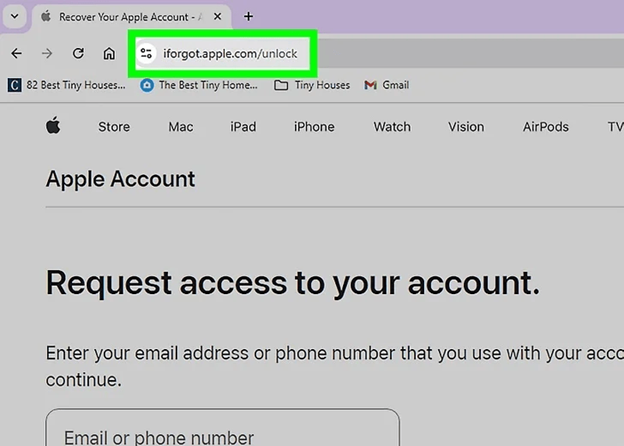Open the Mac menu item

click(x=181, y=127)
